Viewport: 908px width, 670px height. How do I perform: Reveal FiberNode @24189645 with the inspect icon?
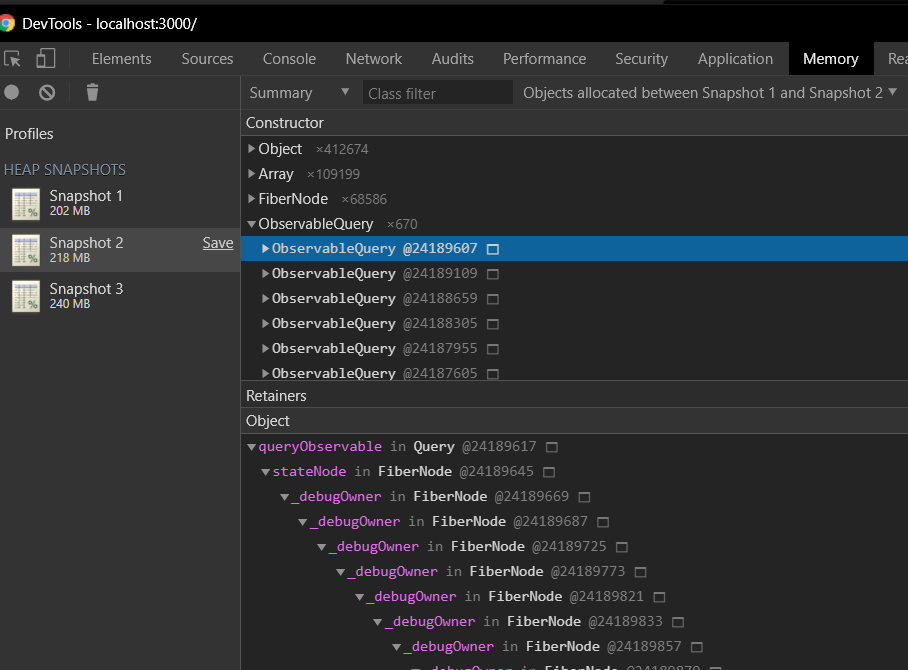click(548, 471)
